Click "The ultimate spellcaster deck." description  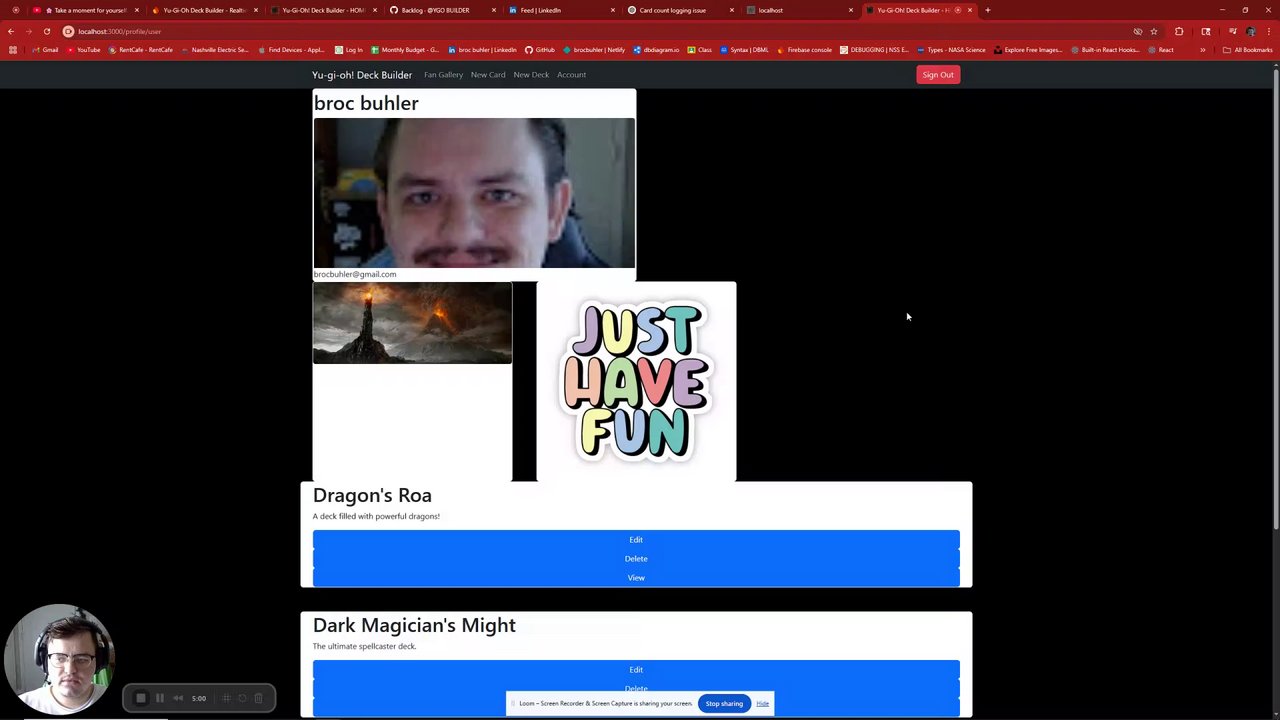point(364,646)
